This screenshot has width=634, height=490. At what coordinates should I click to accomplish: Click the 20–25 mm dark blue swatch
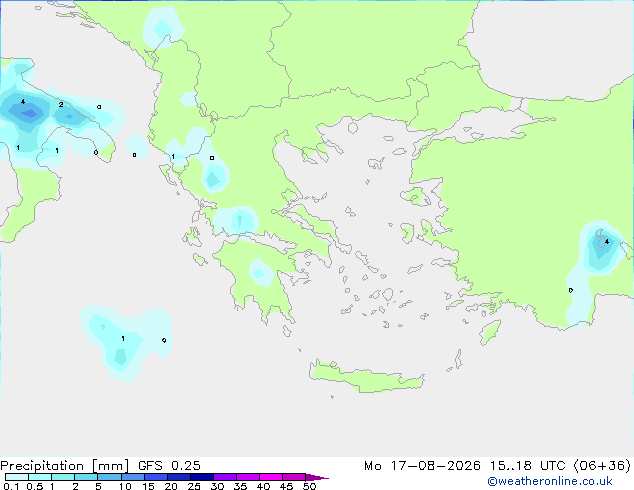click(x=179, y=477)
